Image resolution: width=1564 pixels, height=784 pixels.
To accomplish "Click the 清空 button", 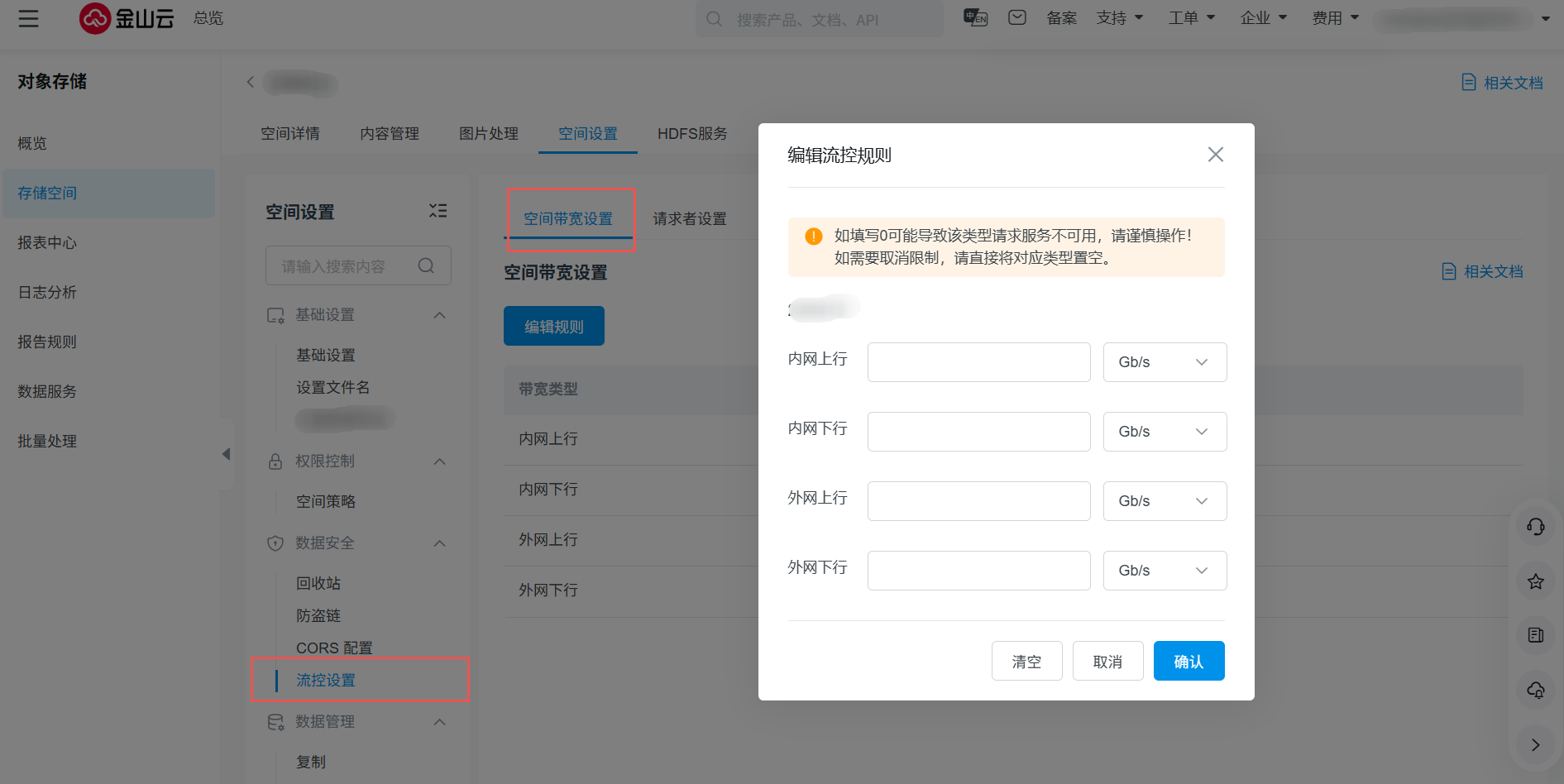I will 1026,662.
